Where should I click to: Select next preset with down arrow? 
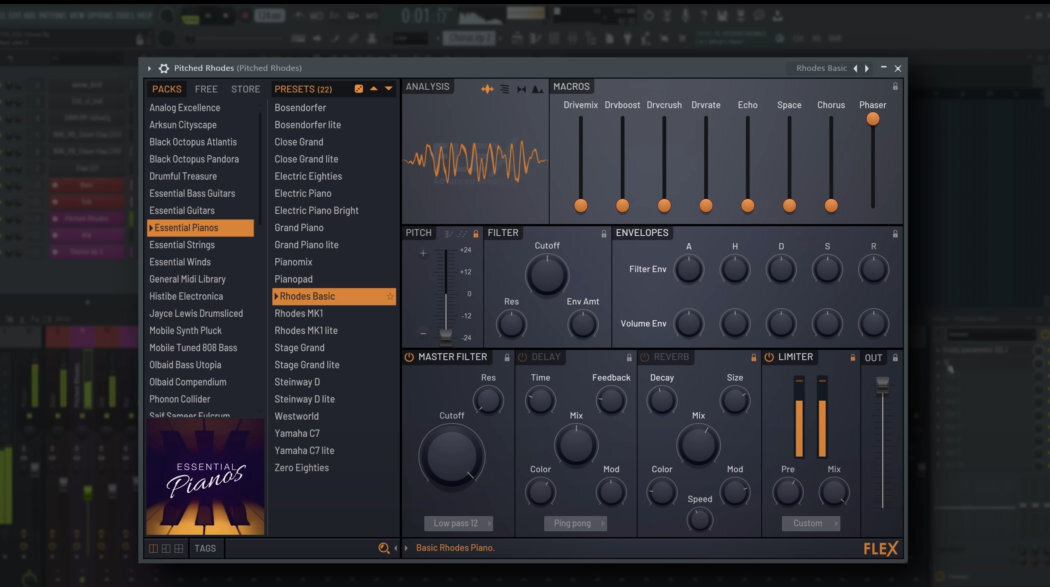pyautogui.click(x=388, y=89)
